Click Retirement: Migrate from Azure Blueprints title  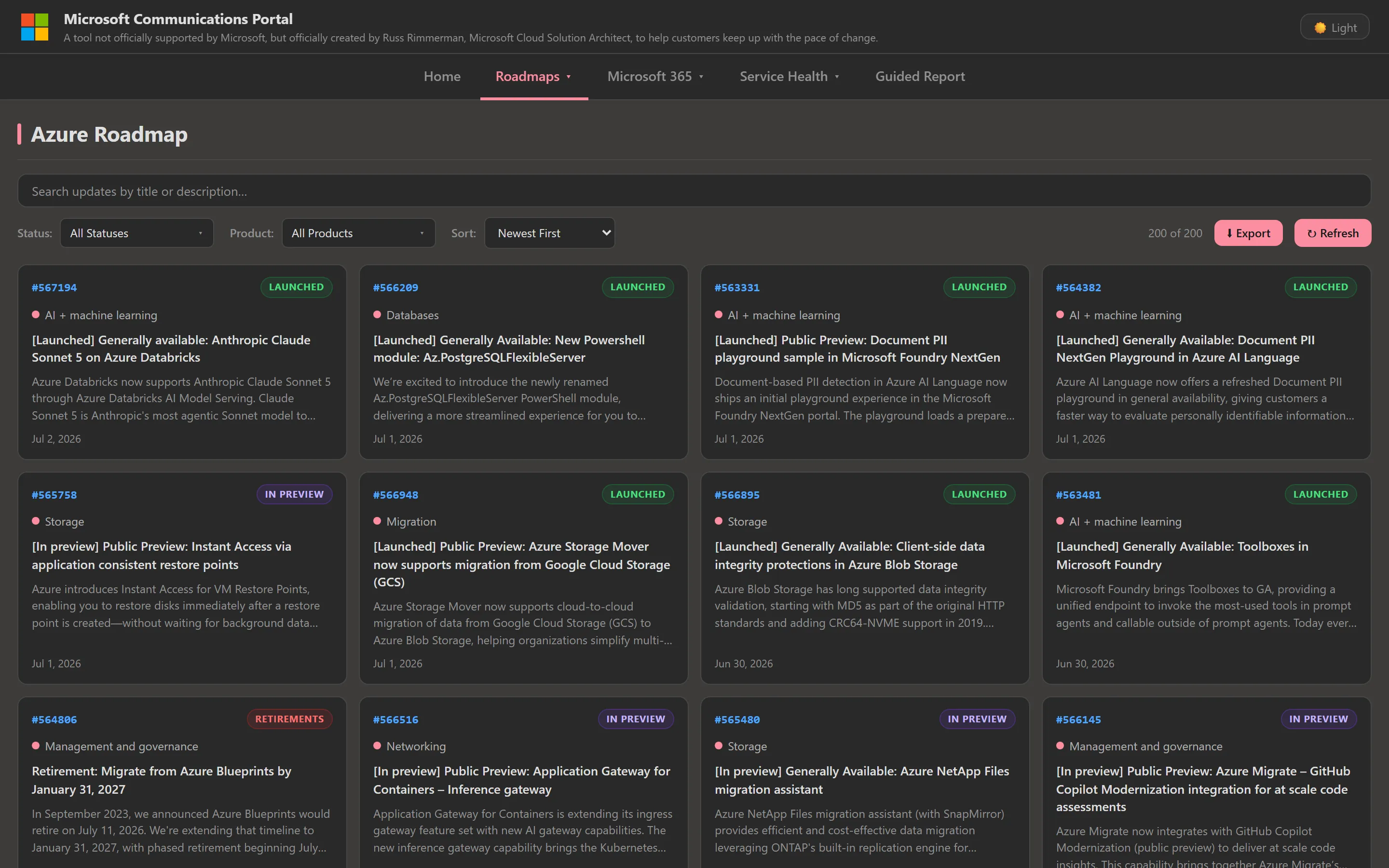pyautogui.click(x=161, y=780)
